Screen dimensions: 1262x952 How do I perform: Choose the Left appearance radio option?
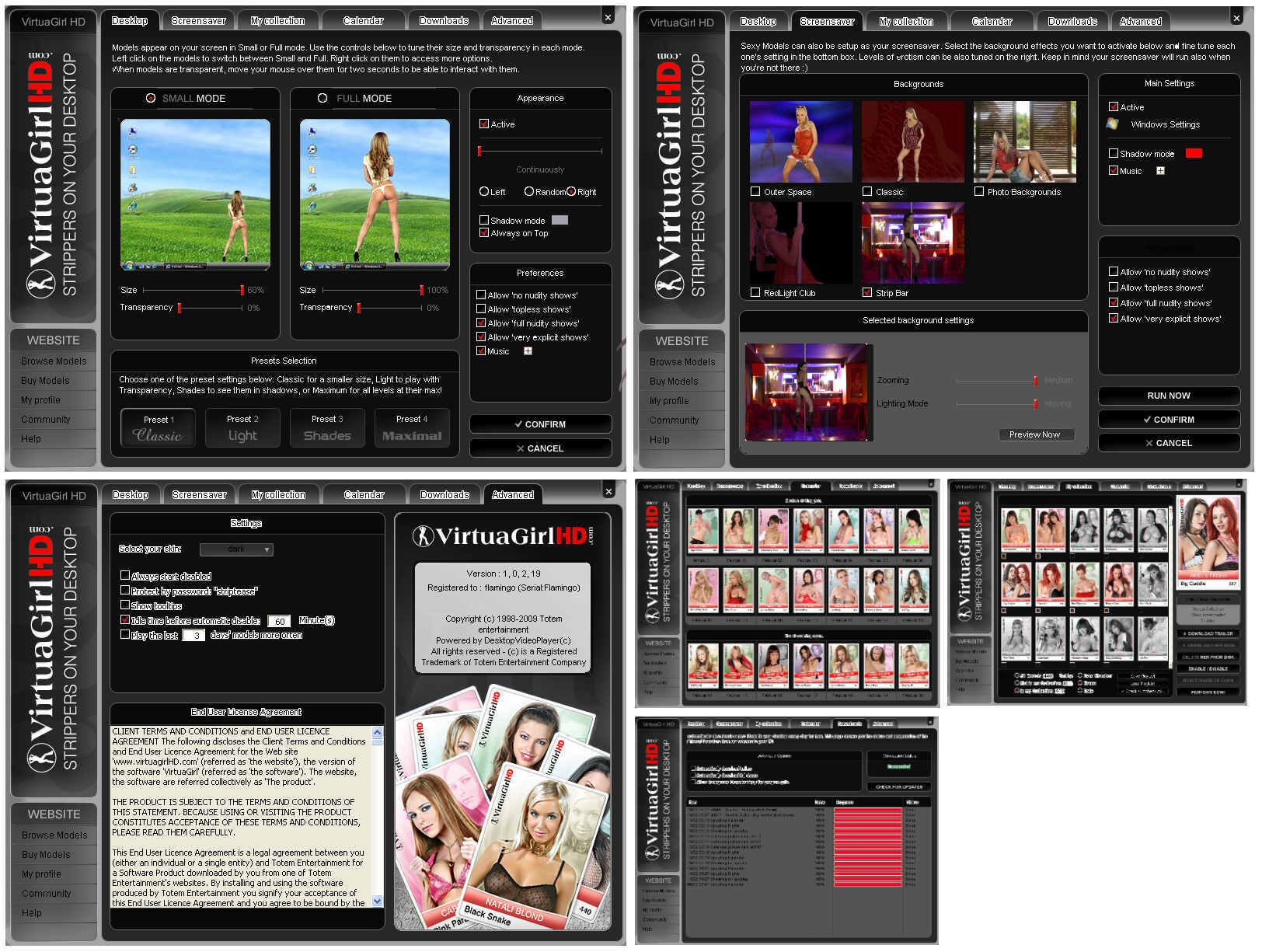tap(484, 191)
